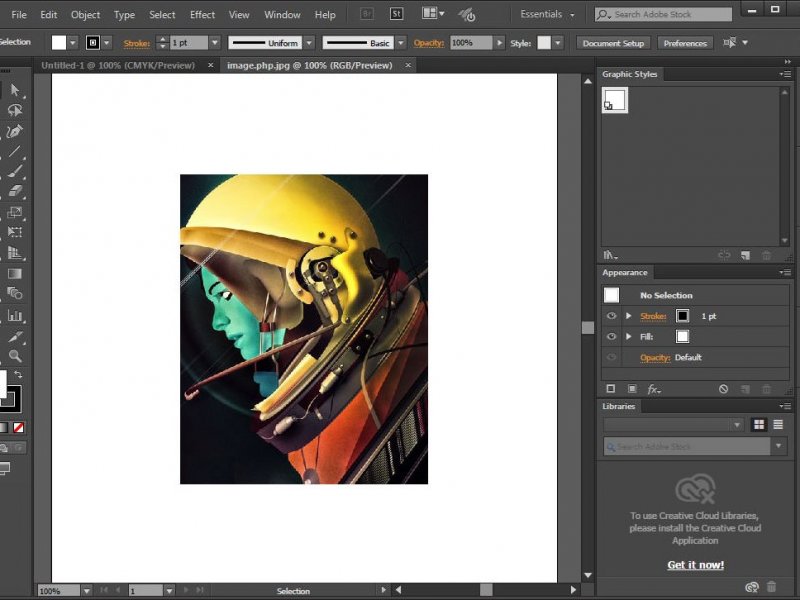Select the Eraser tool
This screenshot has height=600, width=800.
[x=15, y=191]
